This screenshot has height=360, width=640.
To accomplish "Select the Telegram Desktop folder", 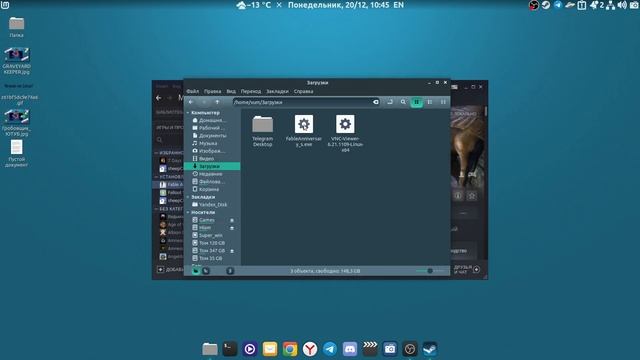I will point(262,131).
